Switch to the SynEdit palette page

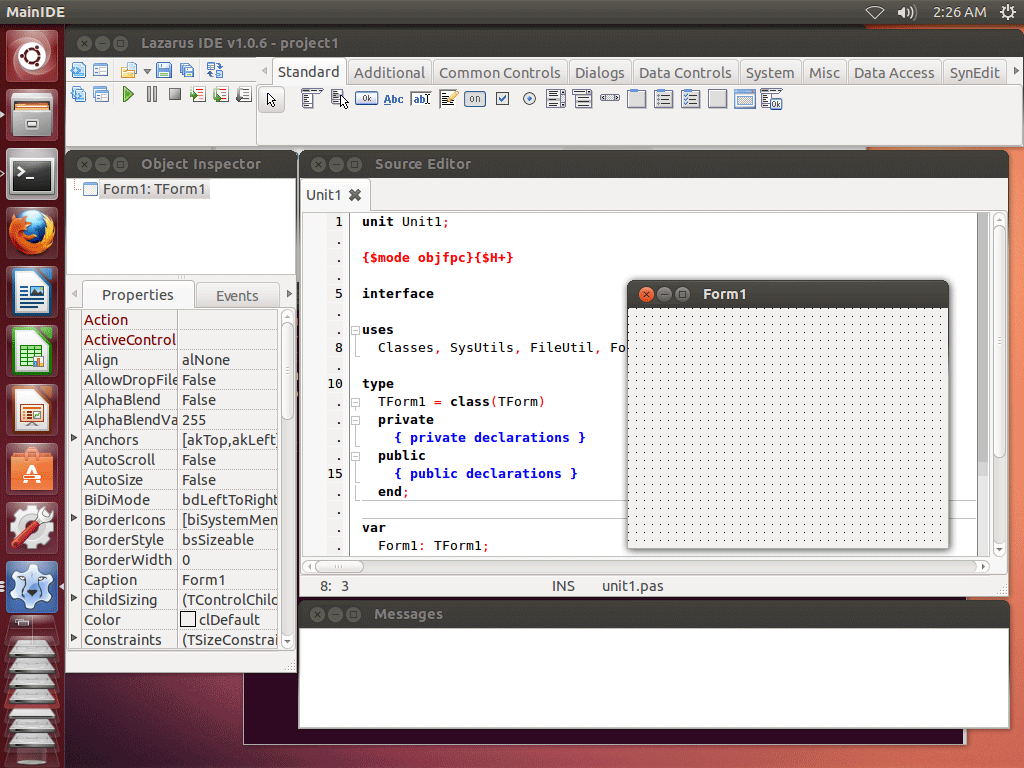[974, 72]
